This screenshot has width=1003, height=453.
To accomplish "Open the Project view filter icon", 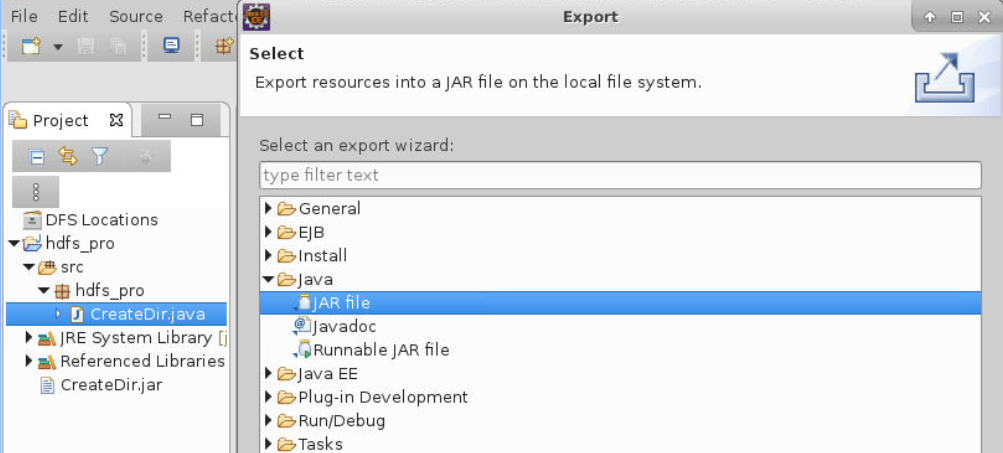I will [x=99, y=156].
